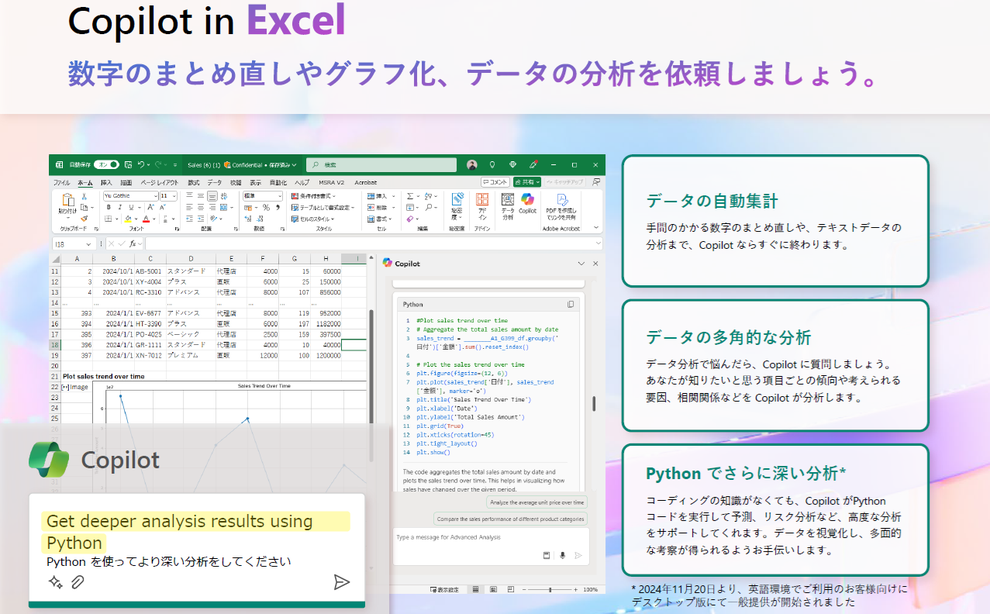
Task: Click the percent style icon
Action: point(266,207)
